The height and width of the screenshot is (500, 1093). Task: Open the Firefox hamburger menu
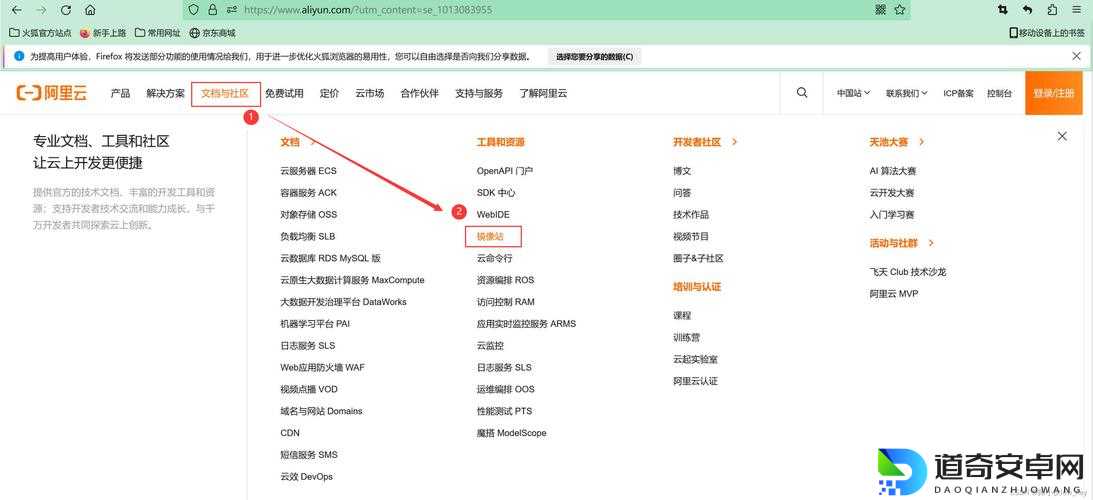click(x=1077, y=10)
